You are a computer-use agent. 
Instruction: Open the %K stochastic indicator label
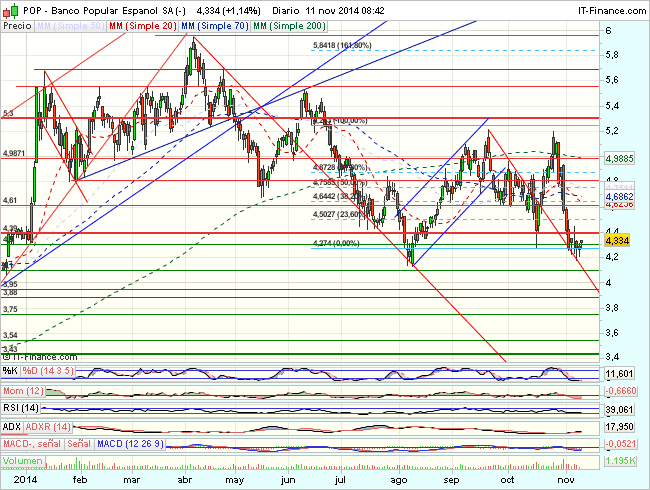point(10,371)
